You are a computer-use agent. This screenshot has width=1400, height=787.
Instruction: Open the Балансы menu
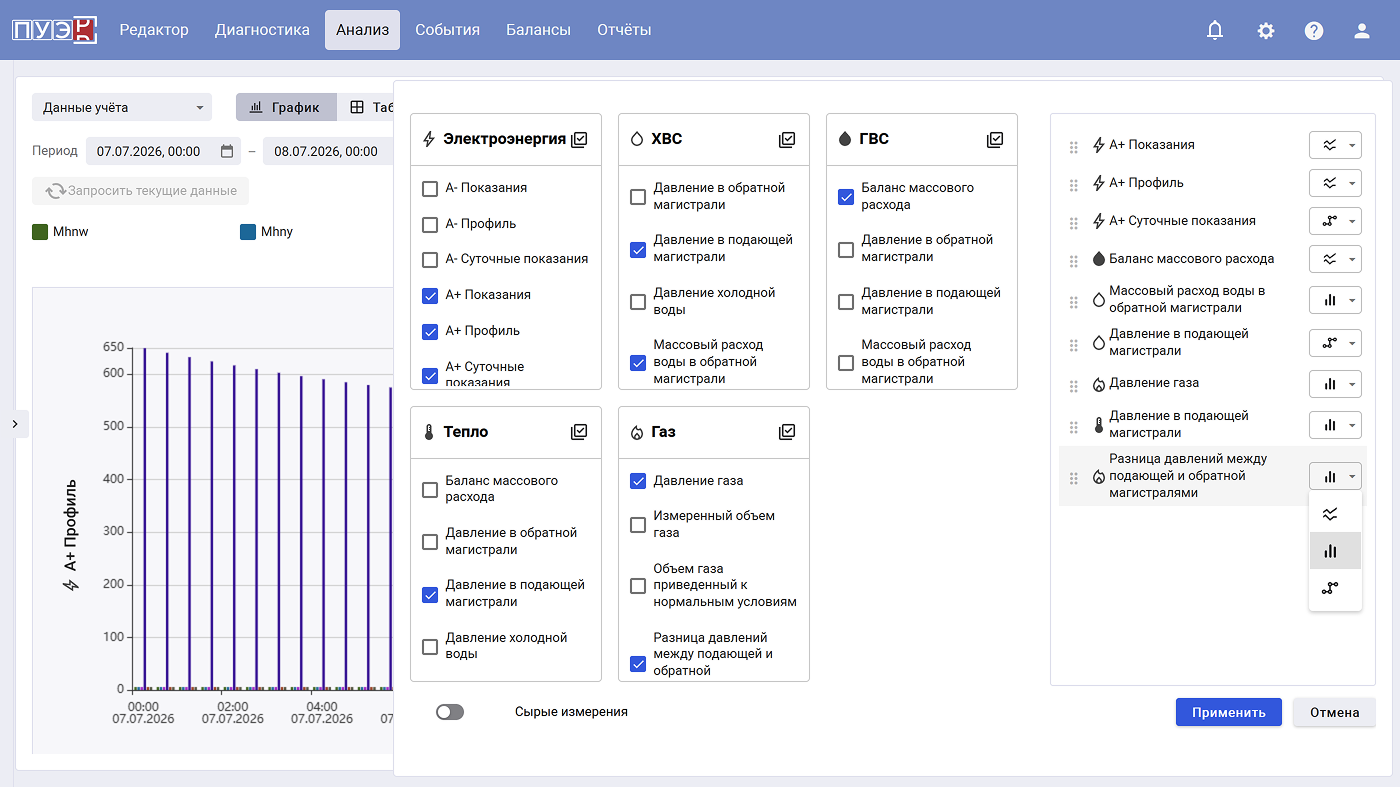point(538,30)
